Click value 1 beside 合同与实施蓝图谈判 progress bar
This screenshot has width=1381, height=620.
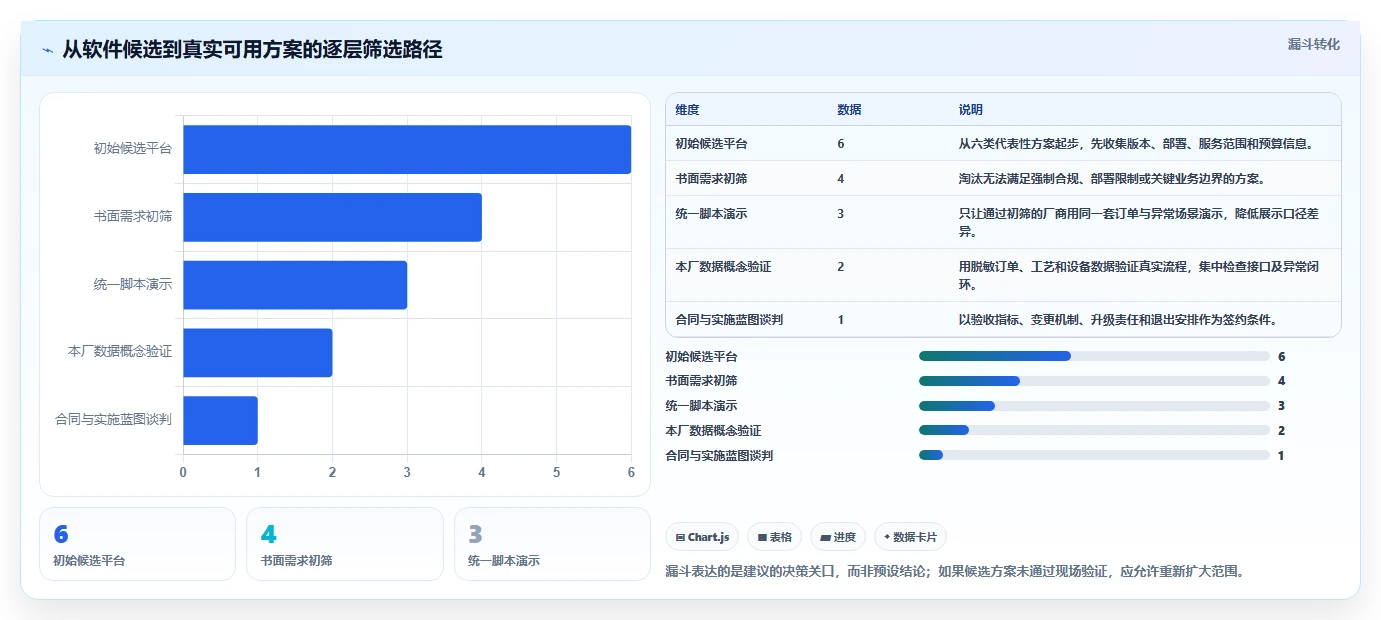pyautogui.click(x=1281, y=456)
